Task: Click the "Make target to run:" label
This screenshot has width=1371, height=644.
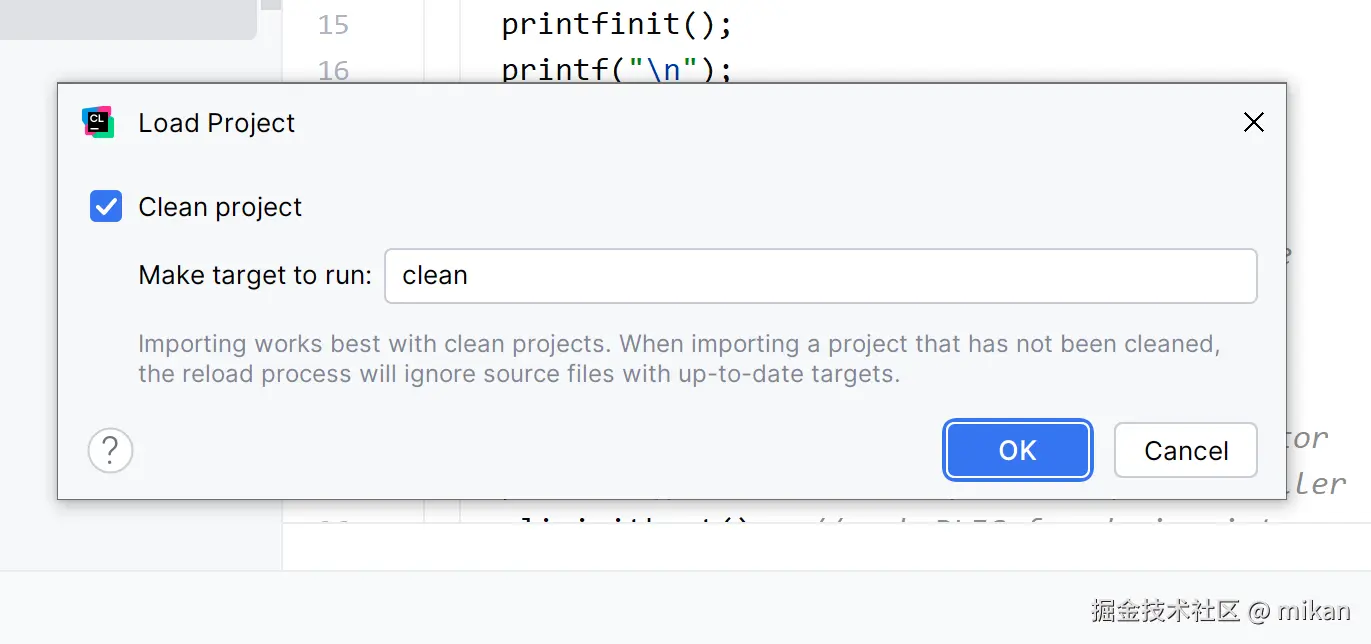Action: 255,276
